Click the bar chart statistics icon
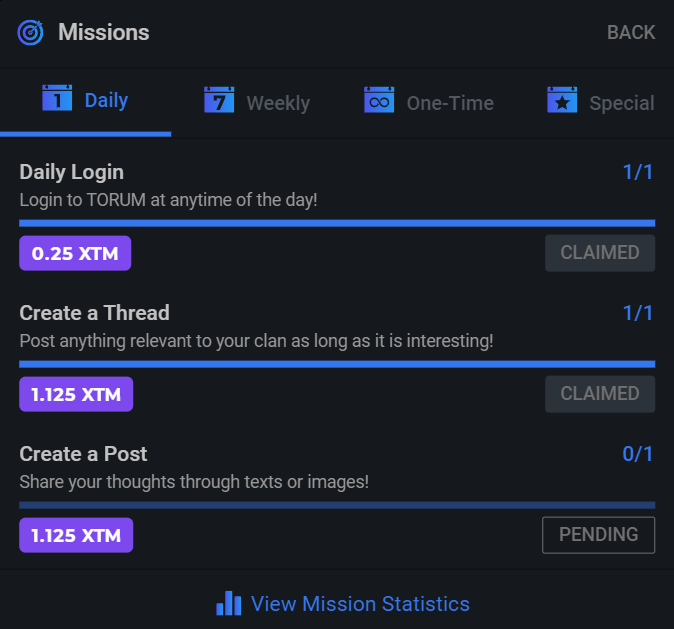Viewport: 674px width, 629px height. 229,604
